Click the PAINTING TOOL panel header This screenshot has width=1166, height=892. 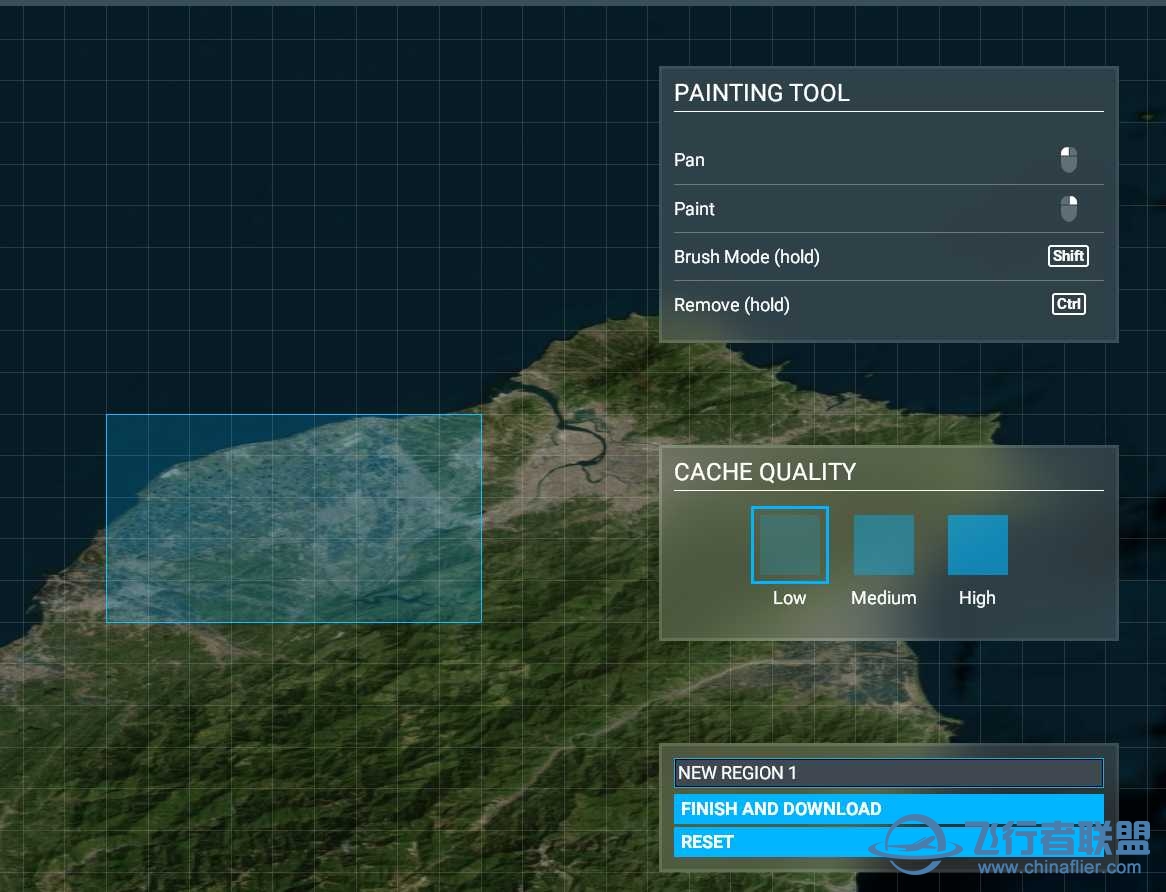(x=761, y=93)
